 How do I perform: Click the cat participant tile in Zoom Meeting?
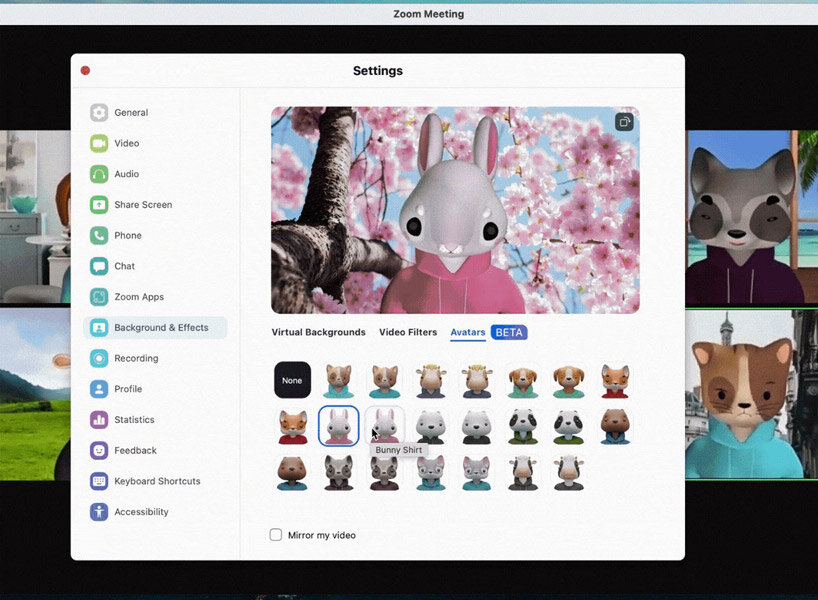pyautogui.click(x=752, y=394)
